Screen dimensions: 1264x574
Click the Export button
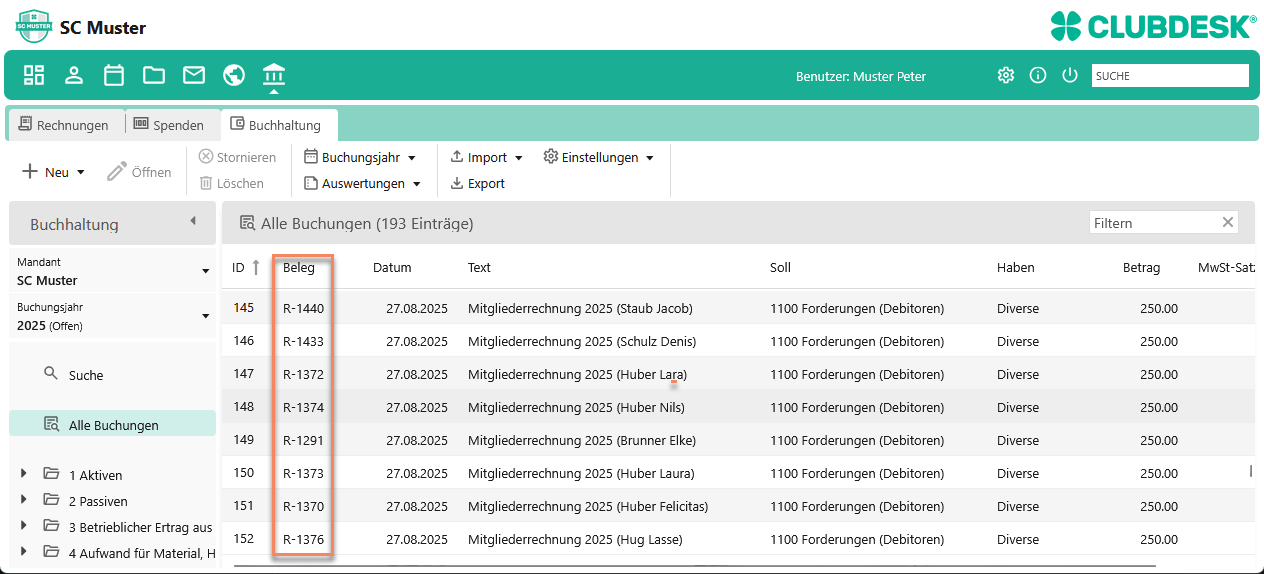click(478, 183)
